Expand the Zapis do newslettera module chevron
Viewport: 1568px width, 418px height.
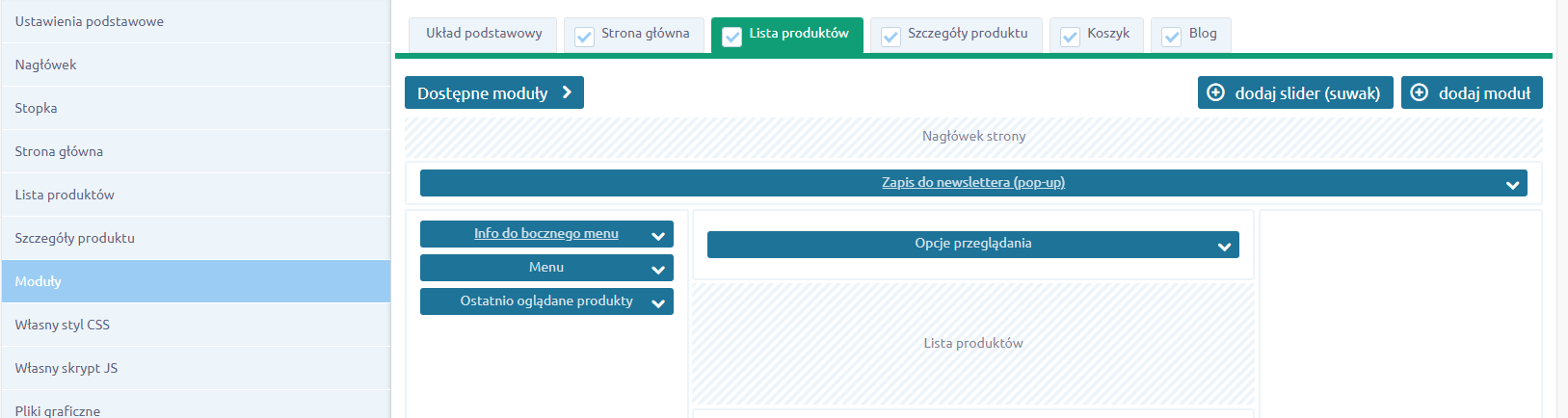(x=1513, y=185)
